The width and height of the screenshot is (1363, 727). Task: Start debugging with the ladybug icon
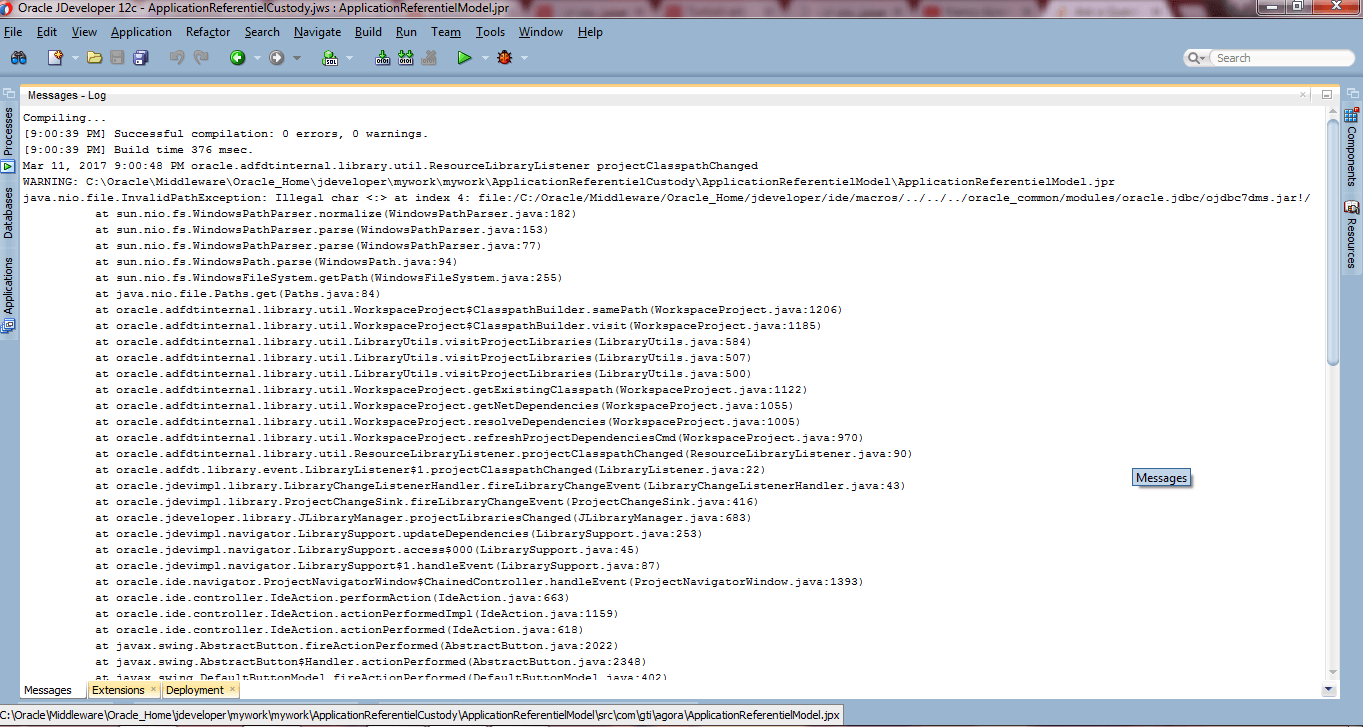(505, 58)
